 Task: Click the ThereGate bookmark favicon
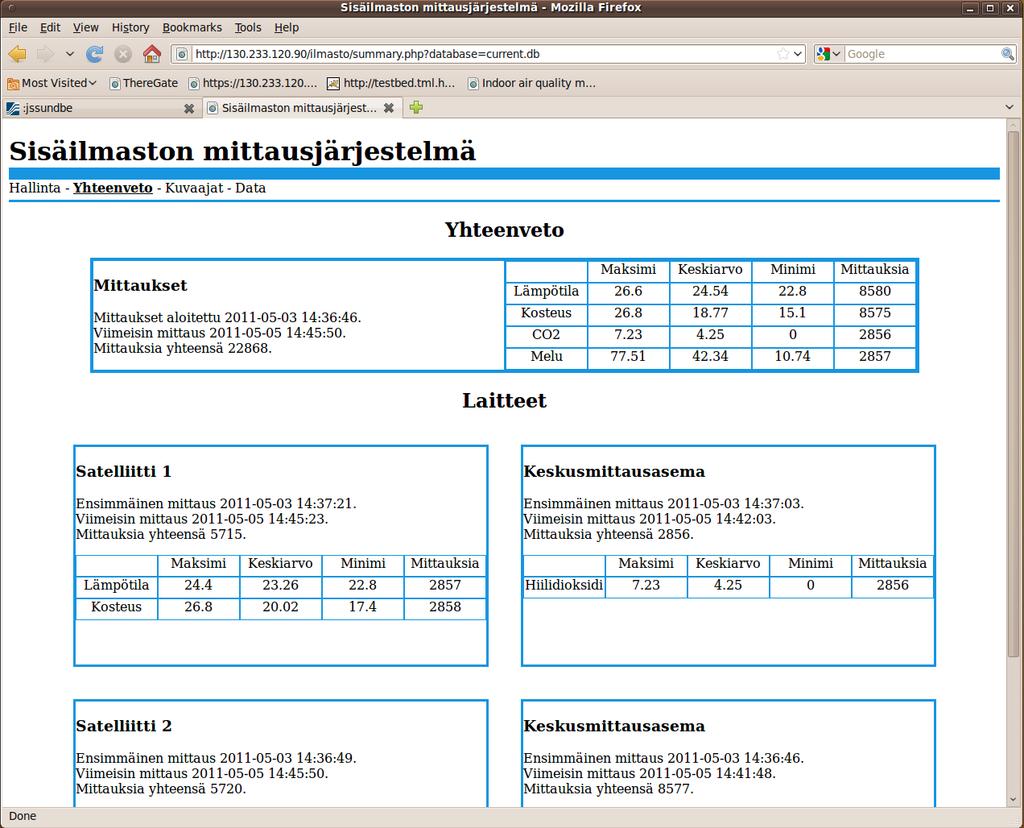coord(114,84)
